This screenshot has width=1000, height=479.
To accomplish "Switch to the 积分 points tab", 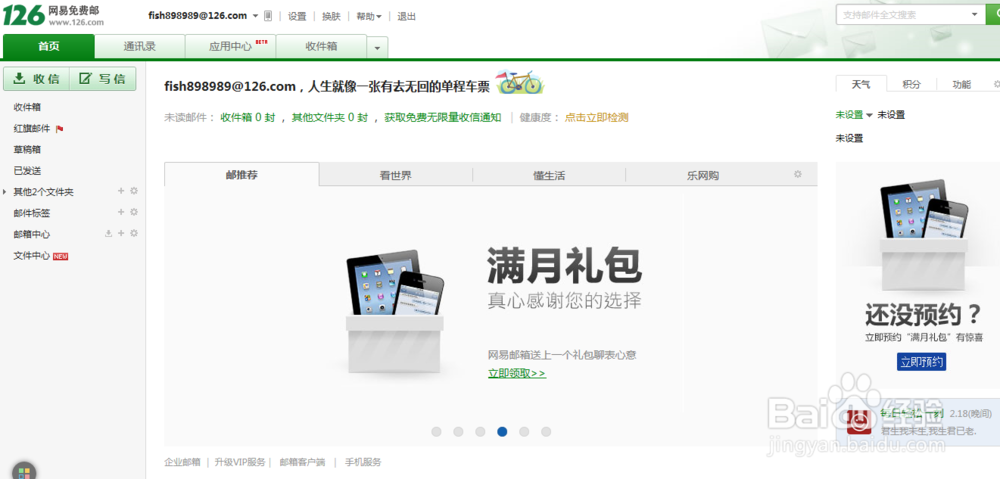I will [x=911, y=84].
